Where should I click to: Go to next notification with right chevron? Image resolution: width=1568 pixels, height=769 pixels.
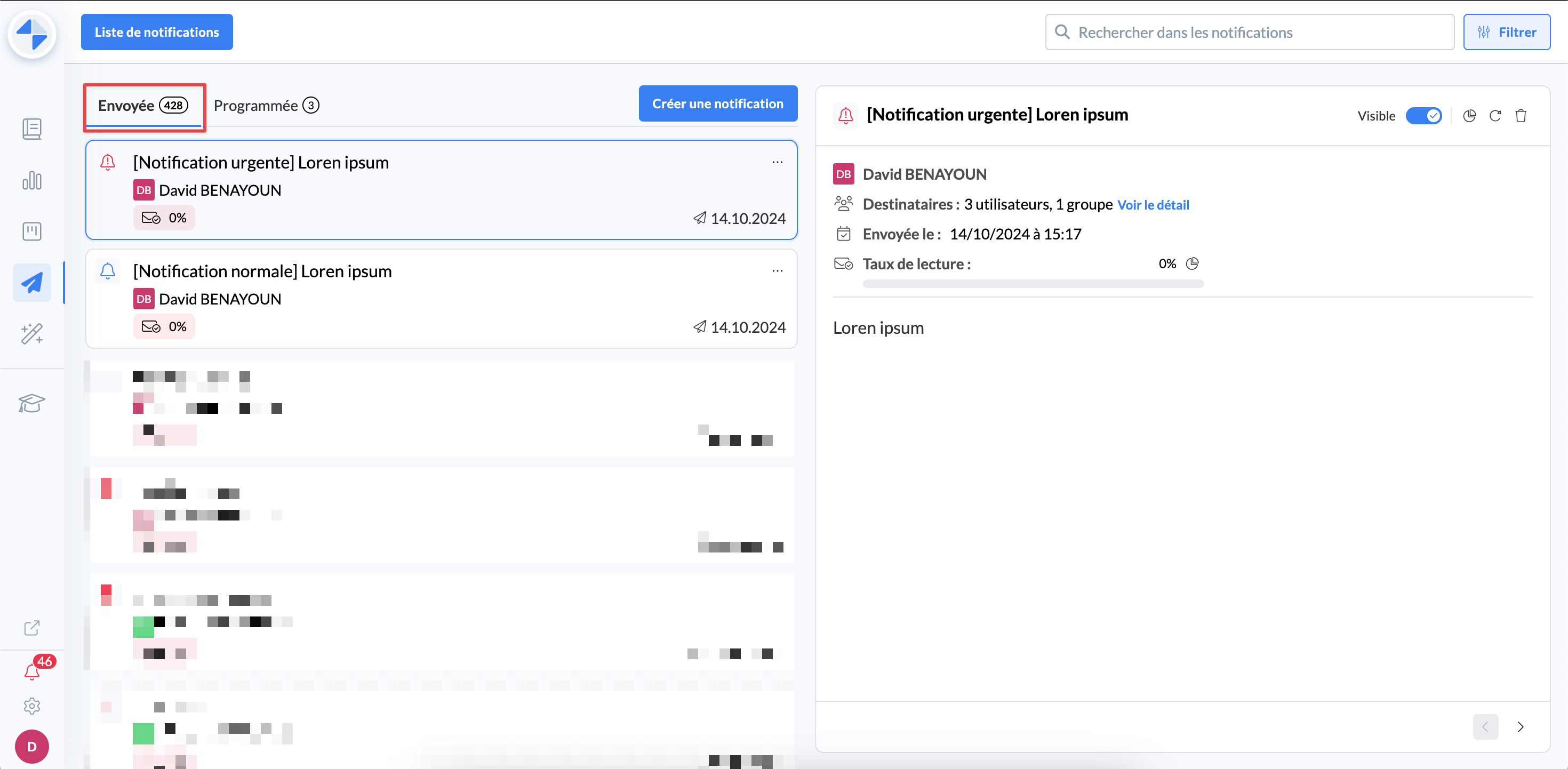point(1521,726)
